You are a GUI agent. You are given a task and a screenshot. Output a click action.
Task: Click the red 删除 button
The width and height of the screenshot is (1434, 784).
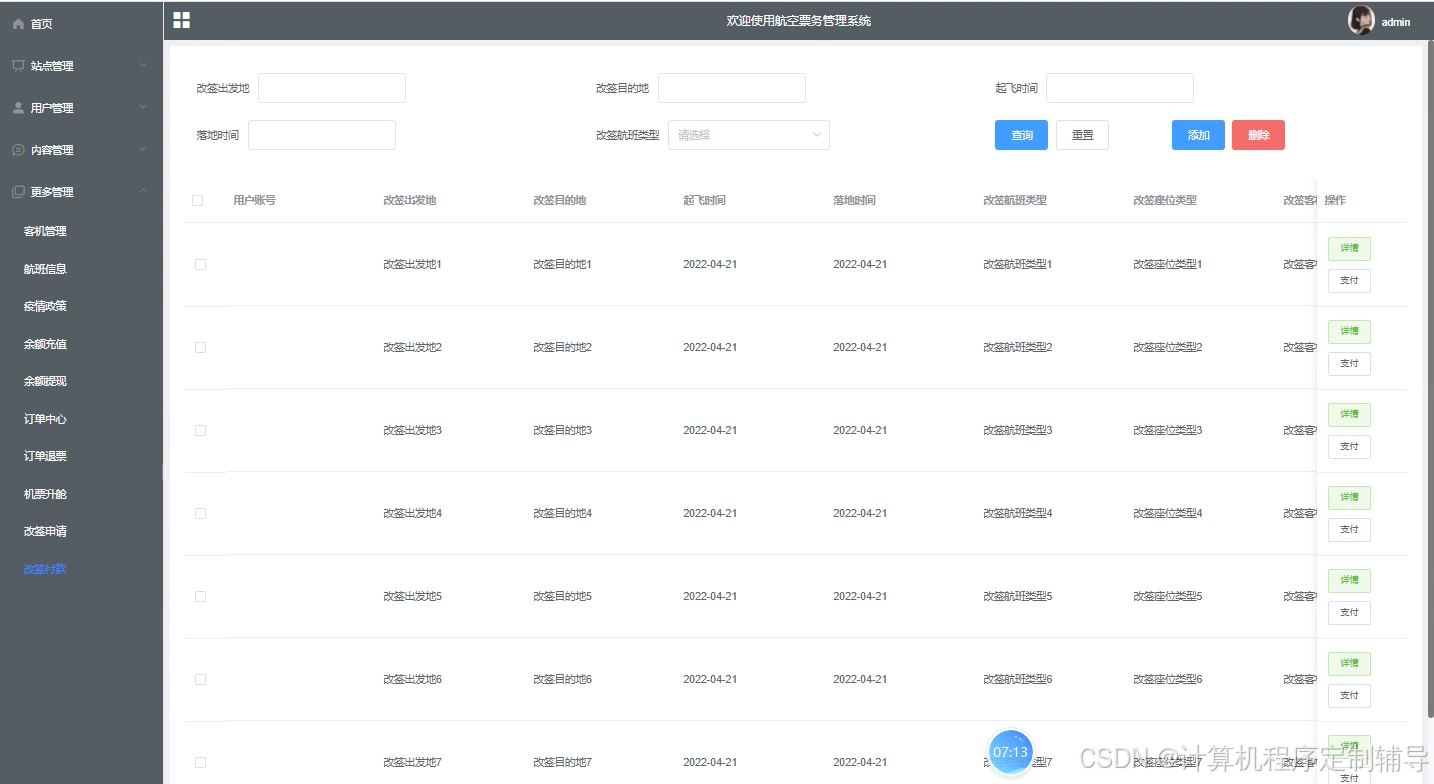1258,135
